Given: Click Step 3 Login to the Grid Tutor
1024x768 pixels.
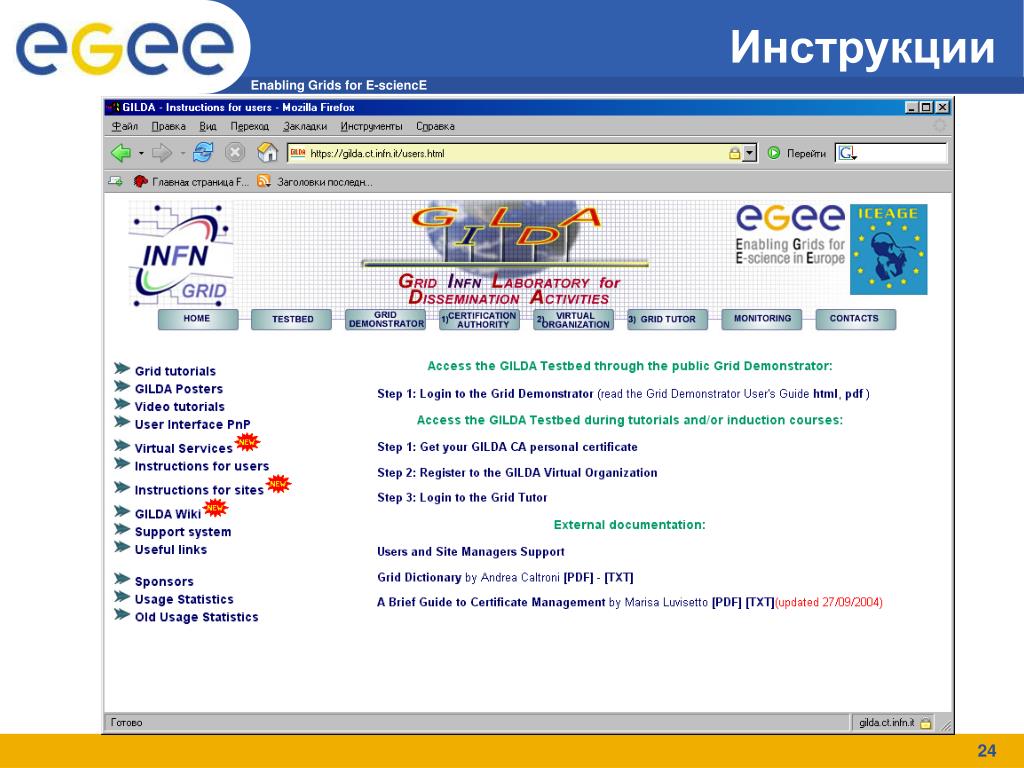Looking at the screenshot, I should 462,497.
